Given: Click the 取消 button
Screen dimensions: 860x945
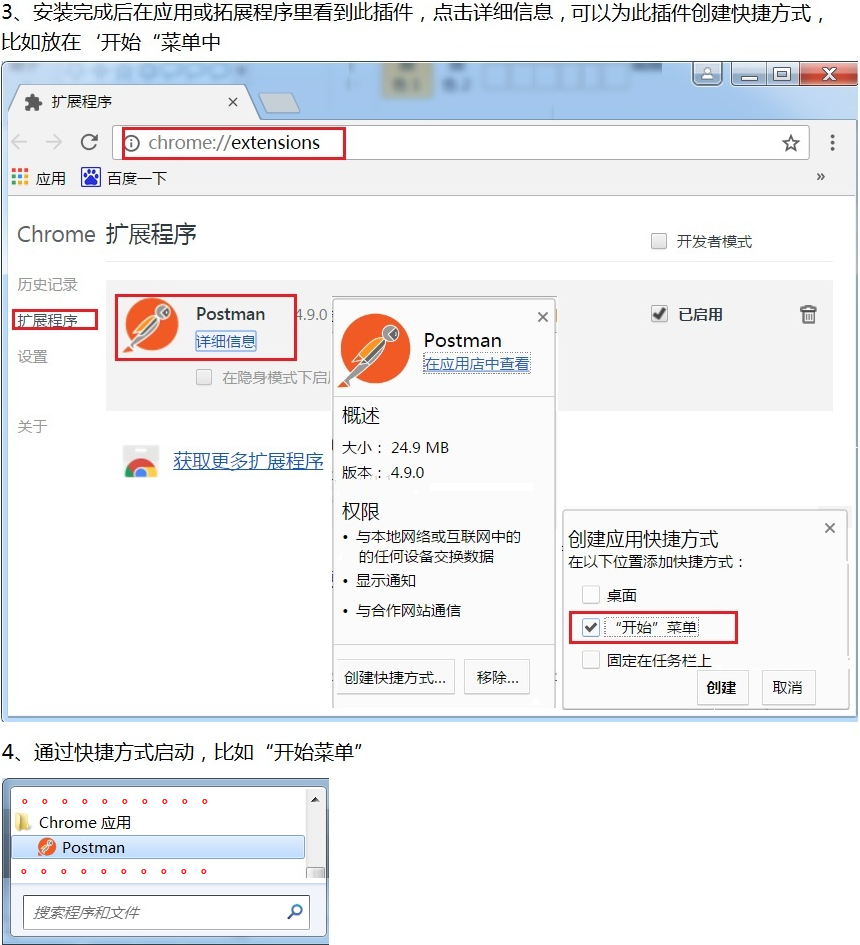Looking at the screenshot, I should click(788, 688).
